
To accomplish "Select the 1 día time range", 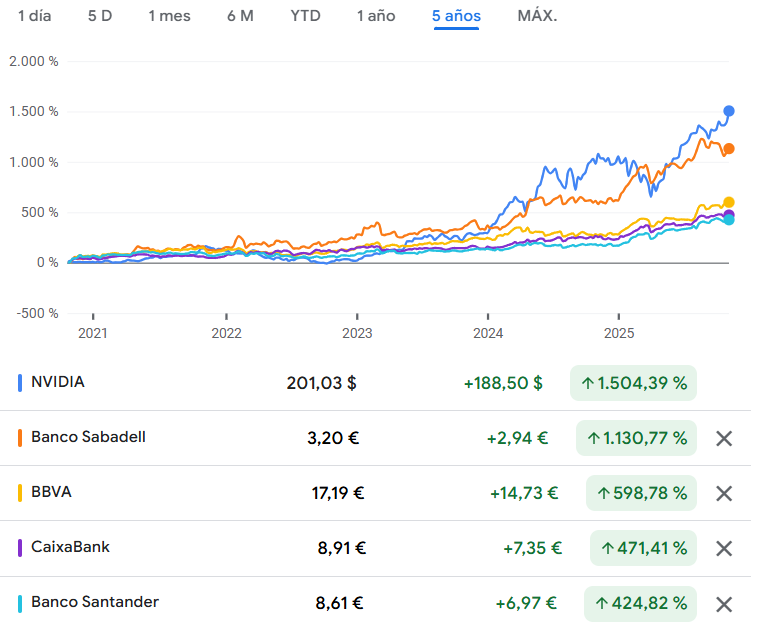I will 34,16.
